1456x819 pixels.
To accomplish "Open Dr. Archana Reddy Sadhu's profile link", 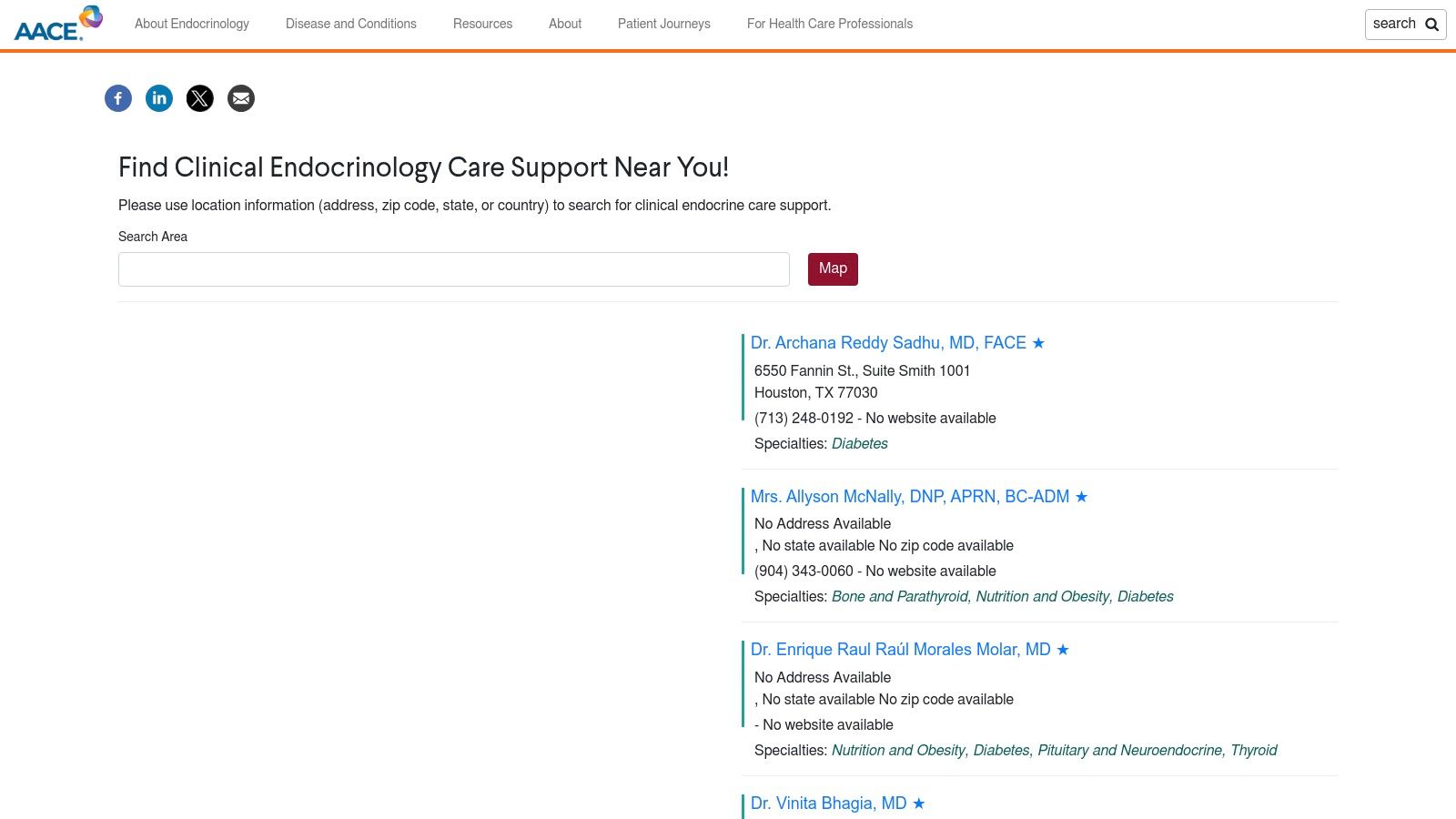I will (888, 343).
